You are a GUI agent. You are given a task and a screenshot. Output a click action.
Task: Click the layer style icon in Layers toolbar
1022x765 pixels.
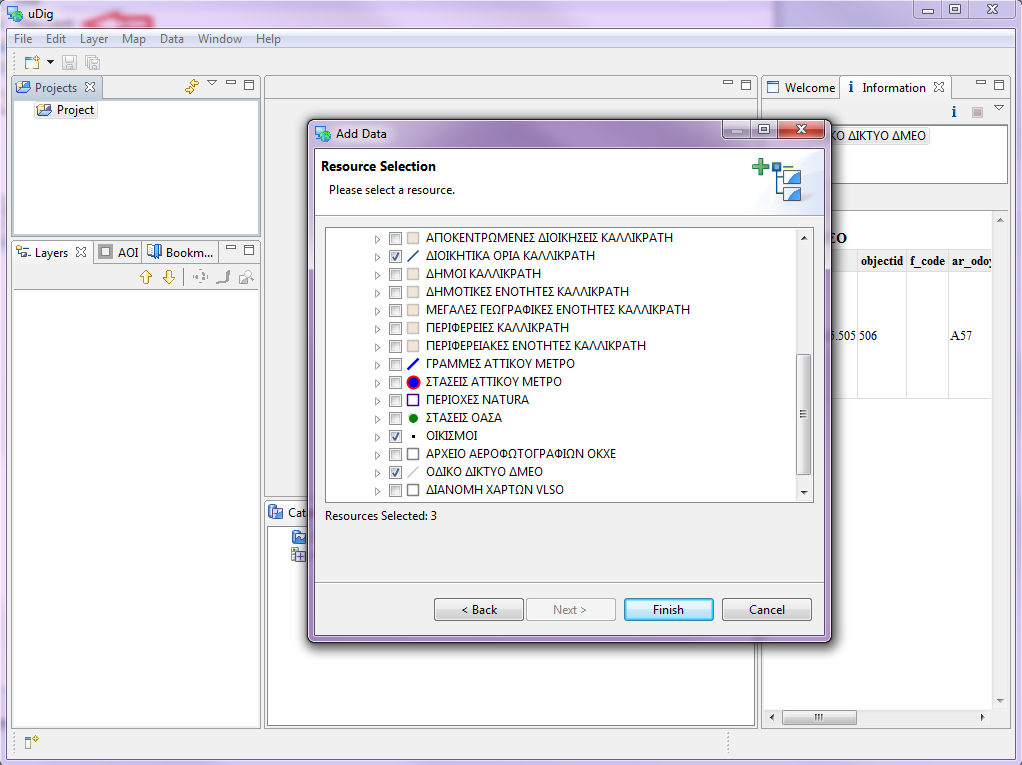pos(223,278)
